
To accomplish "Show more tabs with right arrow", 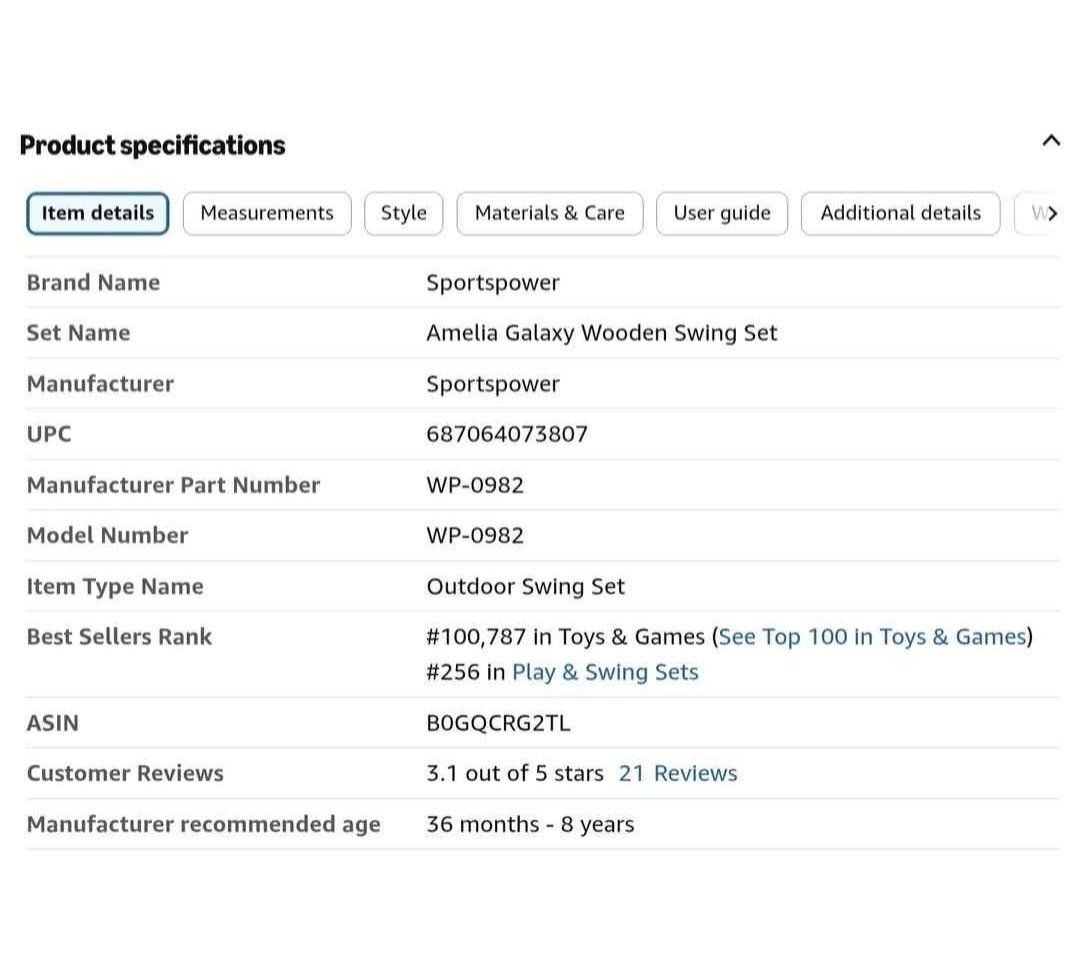I will pos(1052,214).
